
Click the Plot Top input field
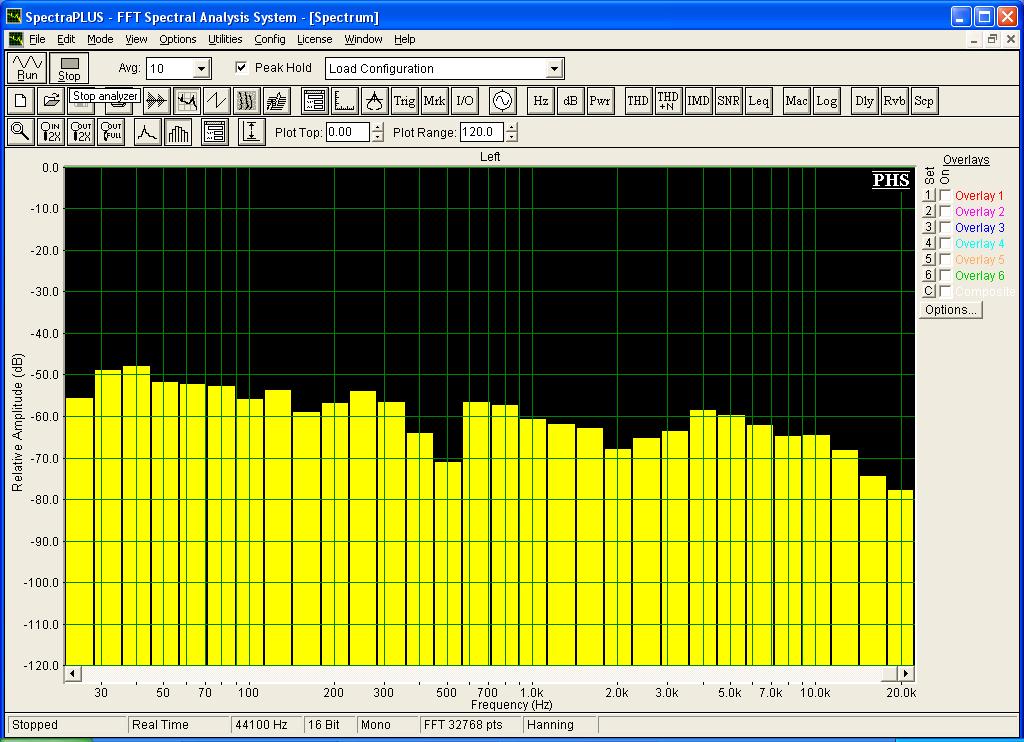[x=347, y=132]
